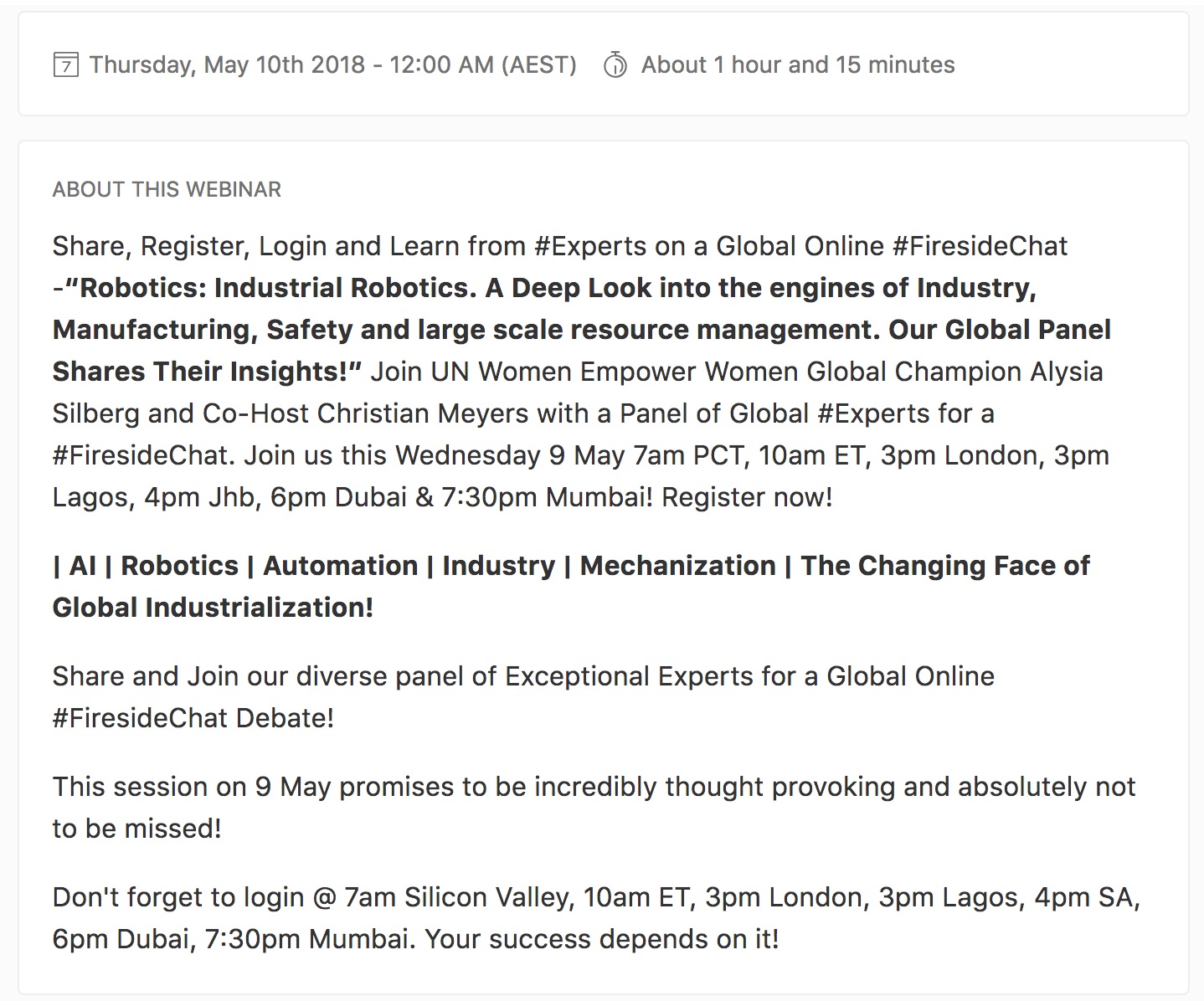
Task: Click the 'About 1 hour and 15 minutes' duration
Action: [797, 64]
